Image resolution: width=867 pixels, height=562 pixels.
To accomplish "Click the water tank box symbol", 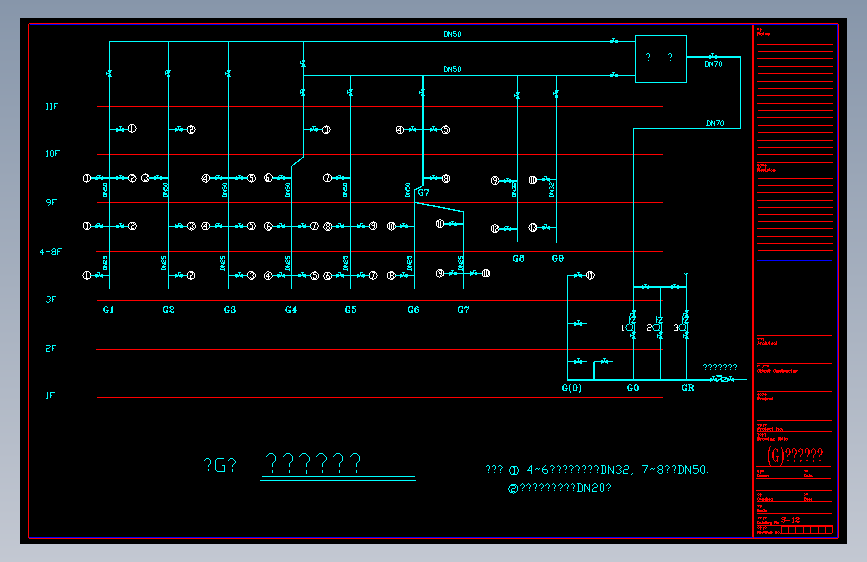I will pos(661,59).
